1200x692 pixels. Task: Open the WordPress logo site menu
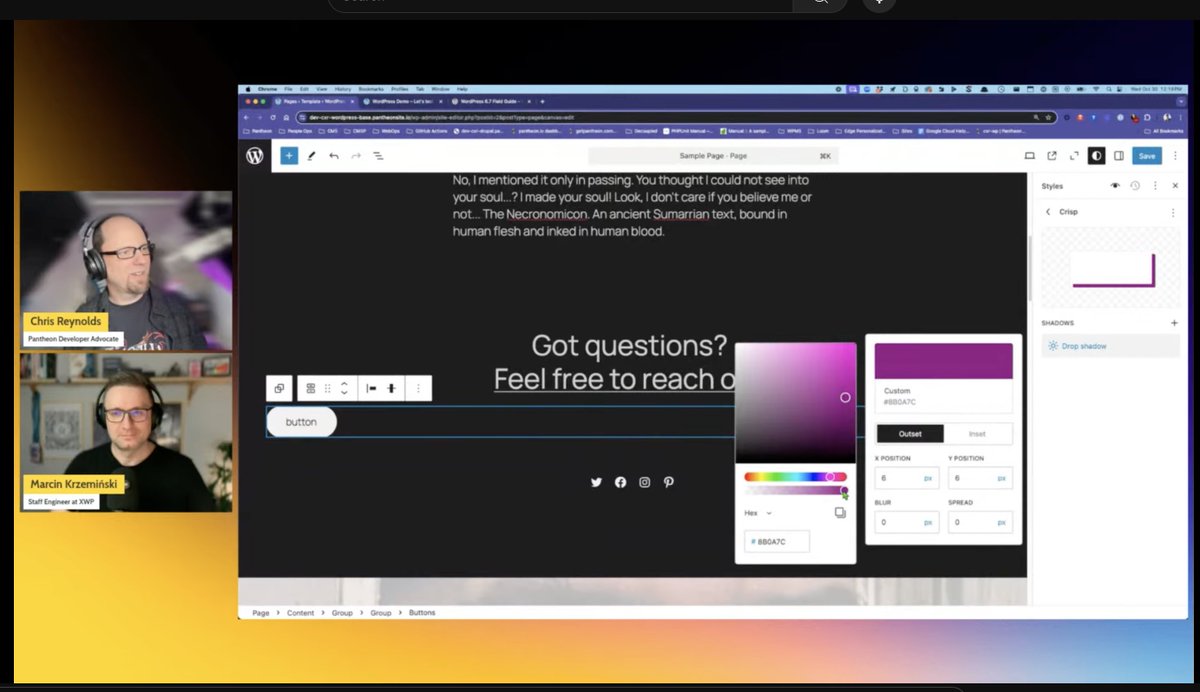[x=255, y=156]
